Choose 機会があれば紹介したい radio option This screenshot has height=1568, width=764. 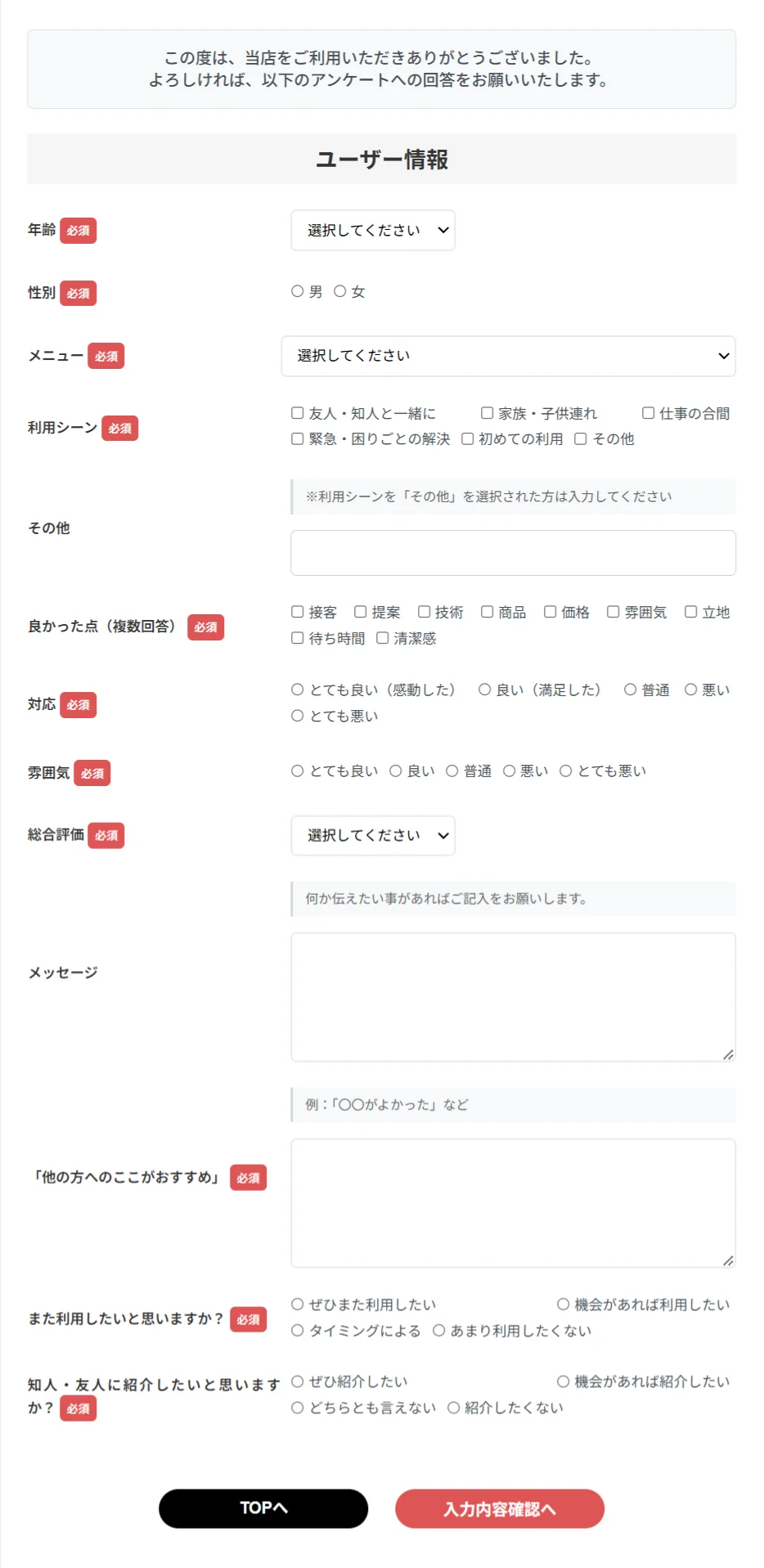pyautogui.click(x=564, y=1382)
